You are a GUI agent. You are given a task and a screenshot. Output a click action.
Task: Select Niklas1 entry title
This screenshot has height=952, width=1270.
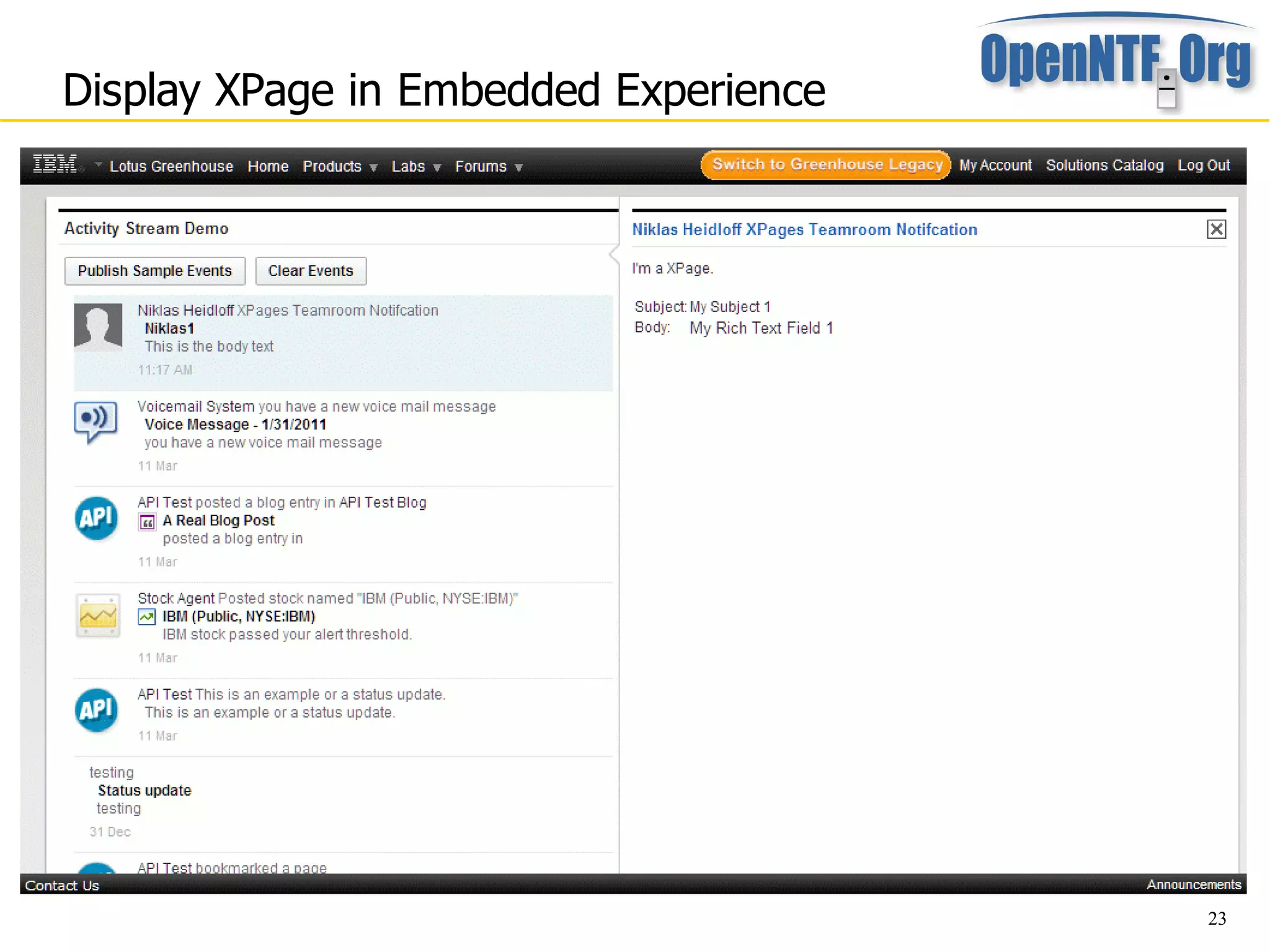click(169, 328)
